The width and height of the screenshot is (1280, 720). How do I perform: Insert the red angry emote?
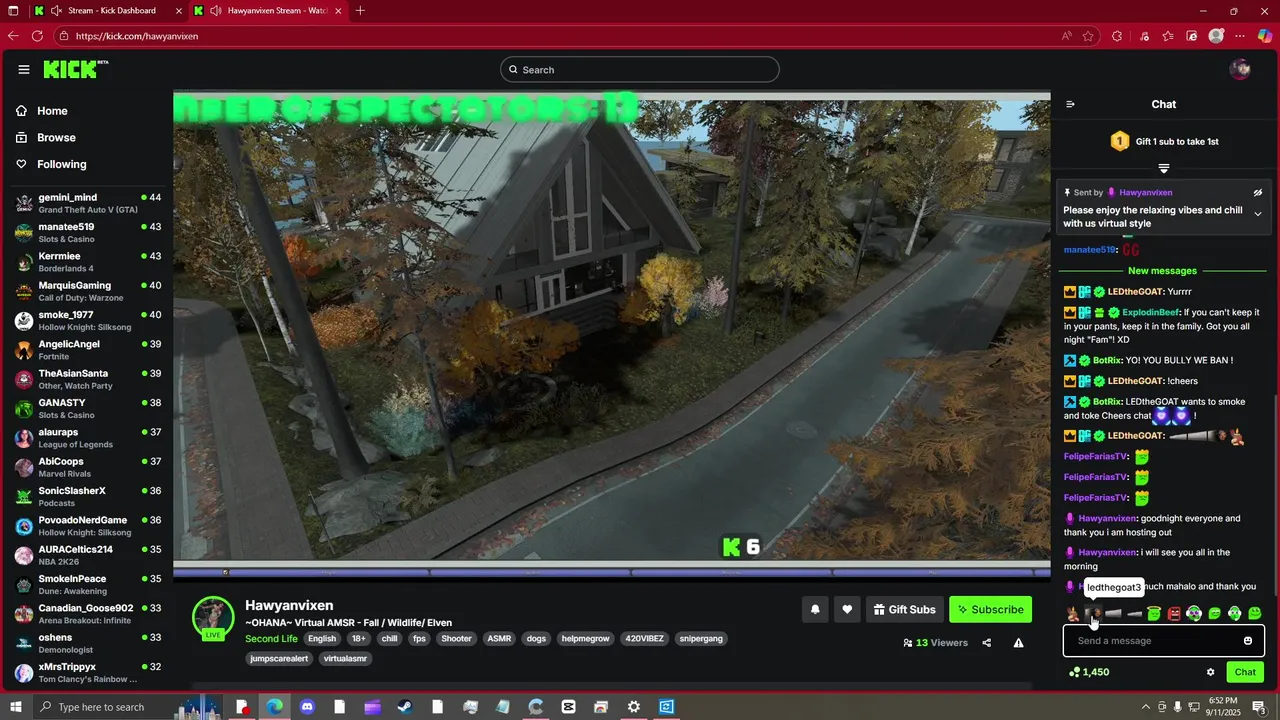[x=1174, y=613]
